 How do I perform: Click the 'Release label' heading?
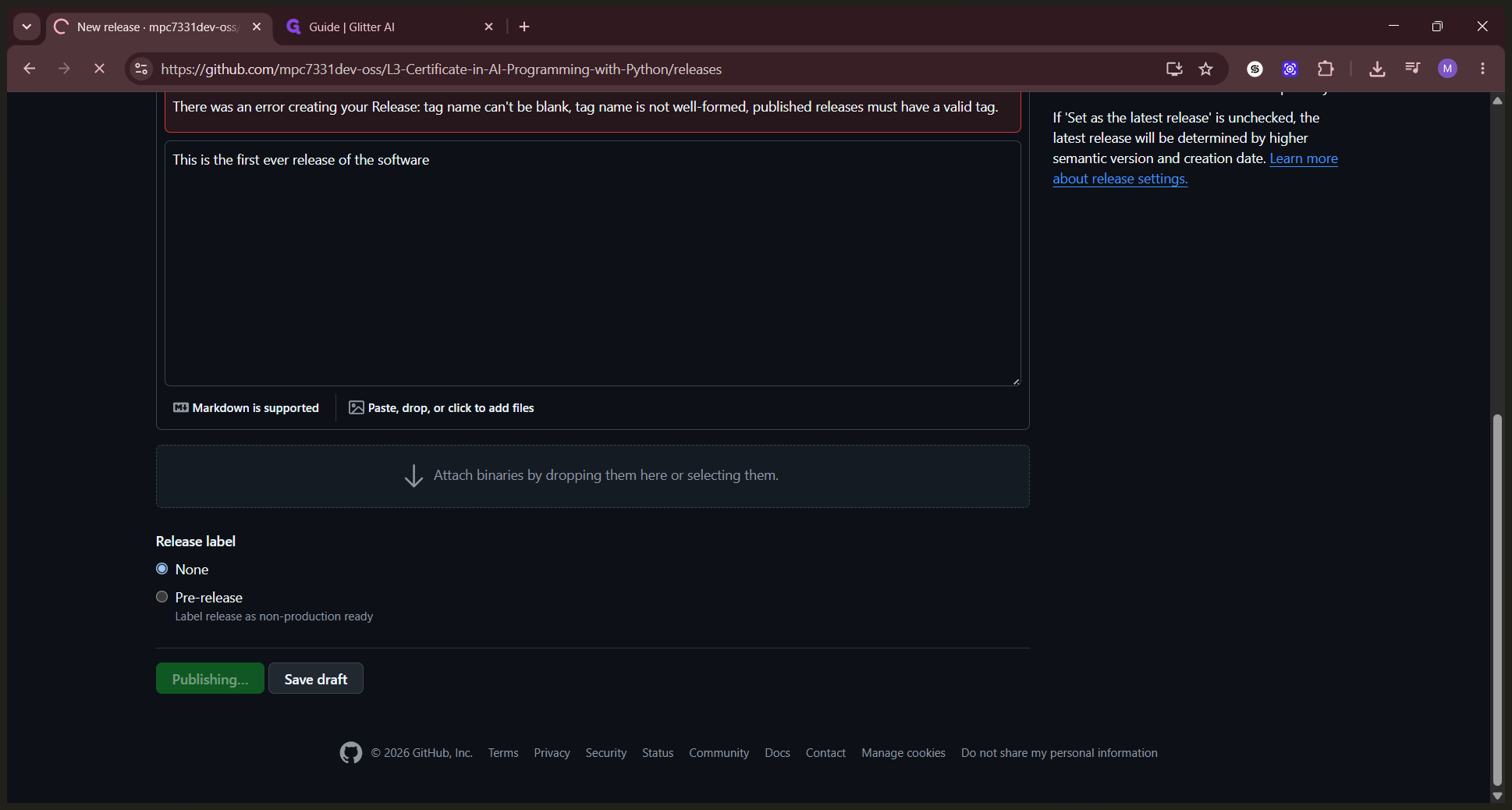(x=196, y=542)
